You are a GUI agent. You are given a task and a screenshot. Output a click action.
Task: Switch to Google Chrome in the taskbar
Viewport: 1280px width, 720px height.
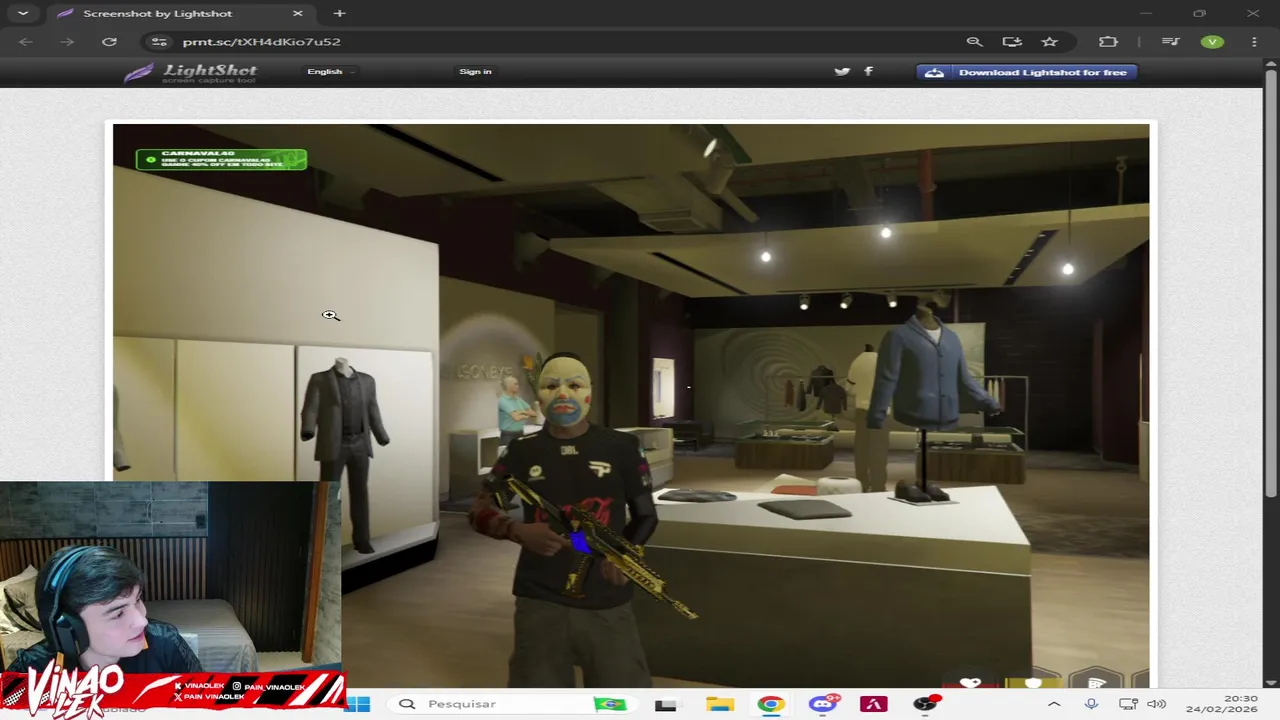click(x=770, y=704)
